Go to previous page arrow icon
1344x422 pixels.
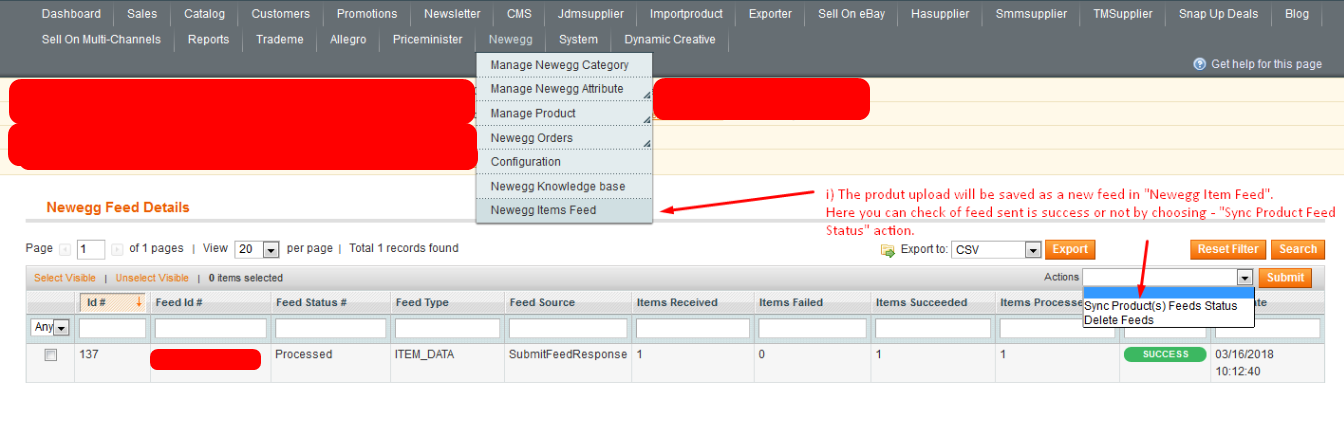[65, 249]
